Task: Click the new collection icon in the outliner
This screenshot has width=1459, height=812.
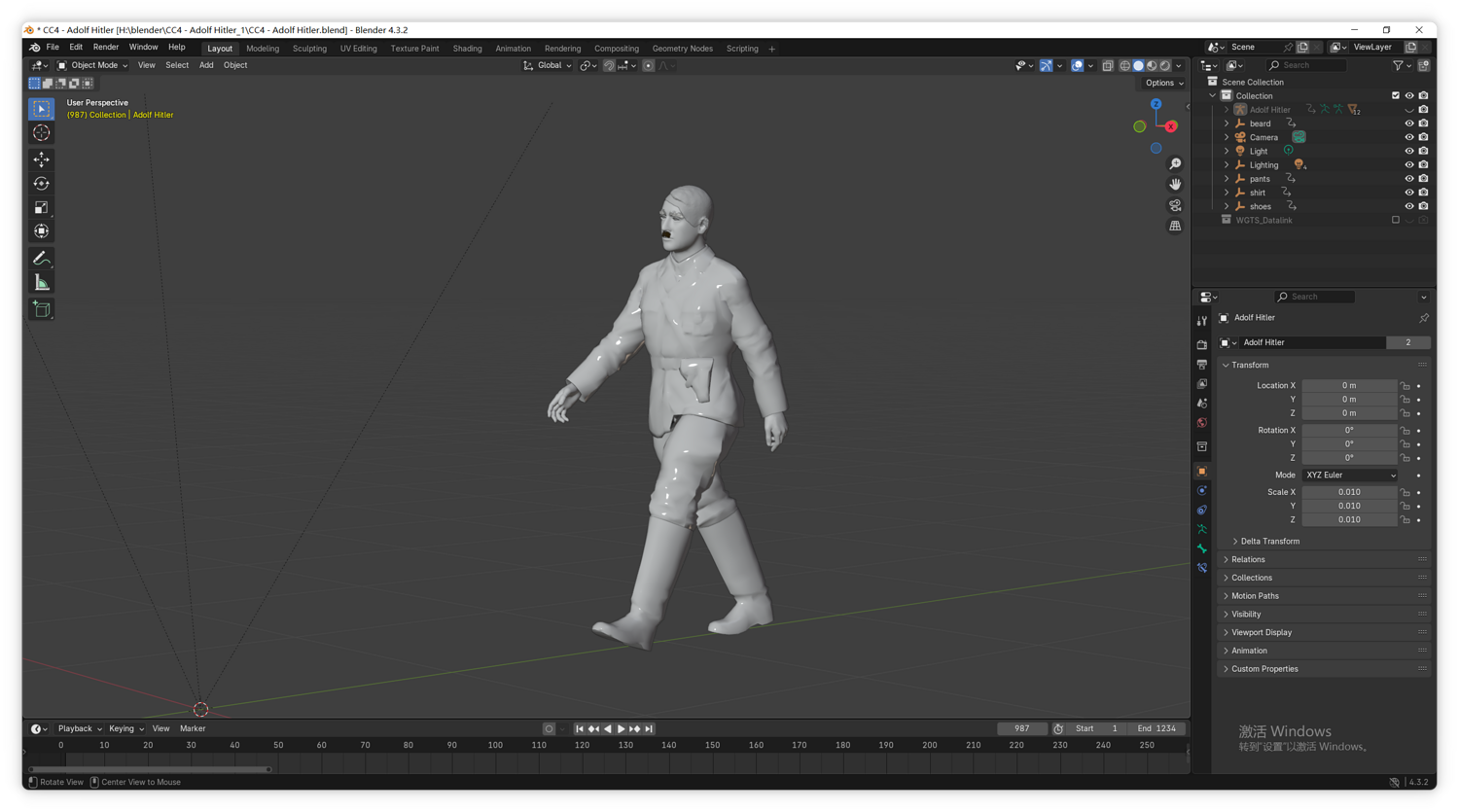Action: click(x=1424, y=65)
